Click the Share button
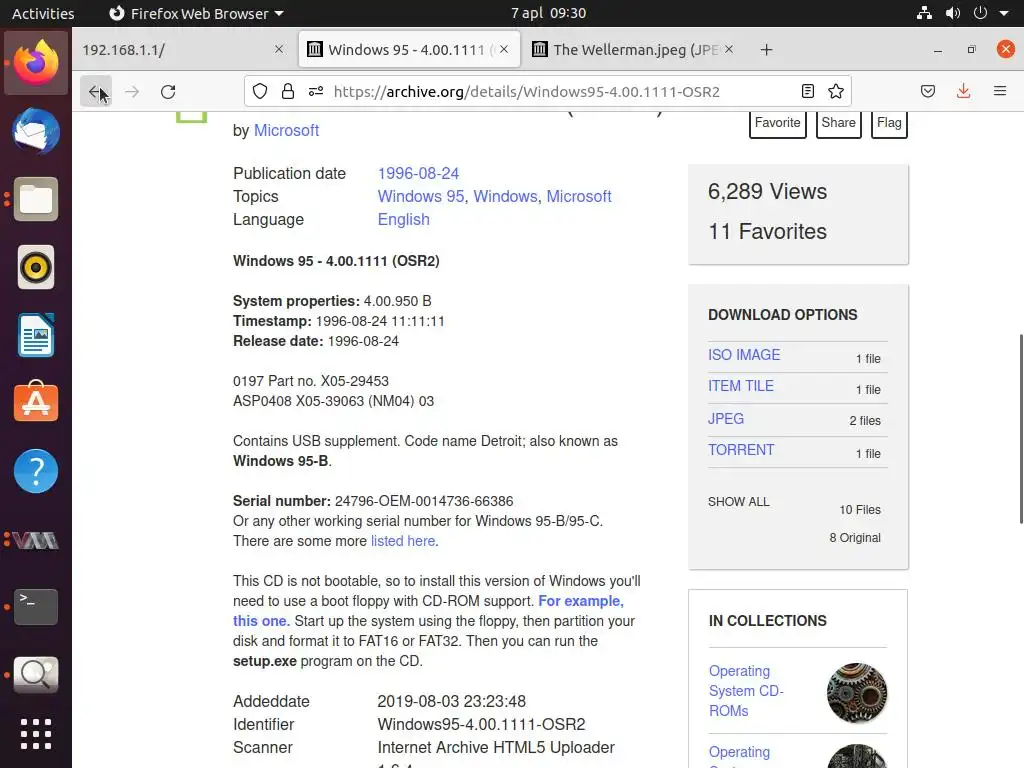Screen dimensions: 1024x768 [839, 123]
